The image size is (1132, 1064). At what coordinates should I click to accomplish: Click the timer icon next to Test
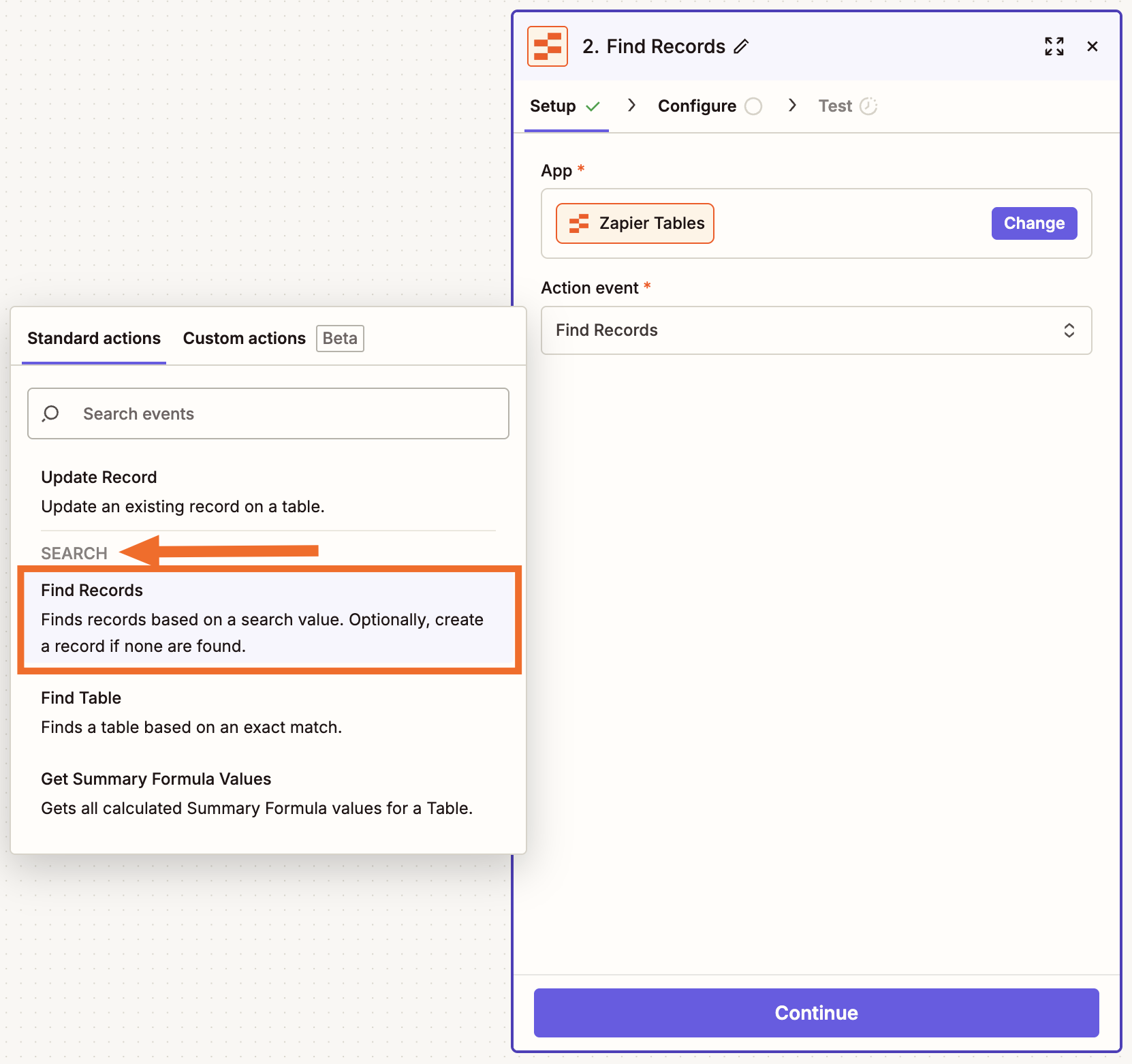click(x=869, y=106)
